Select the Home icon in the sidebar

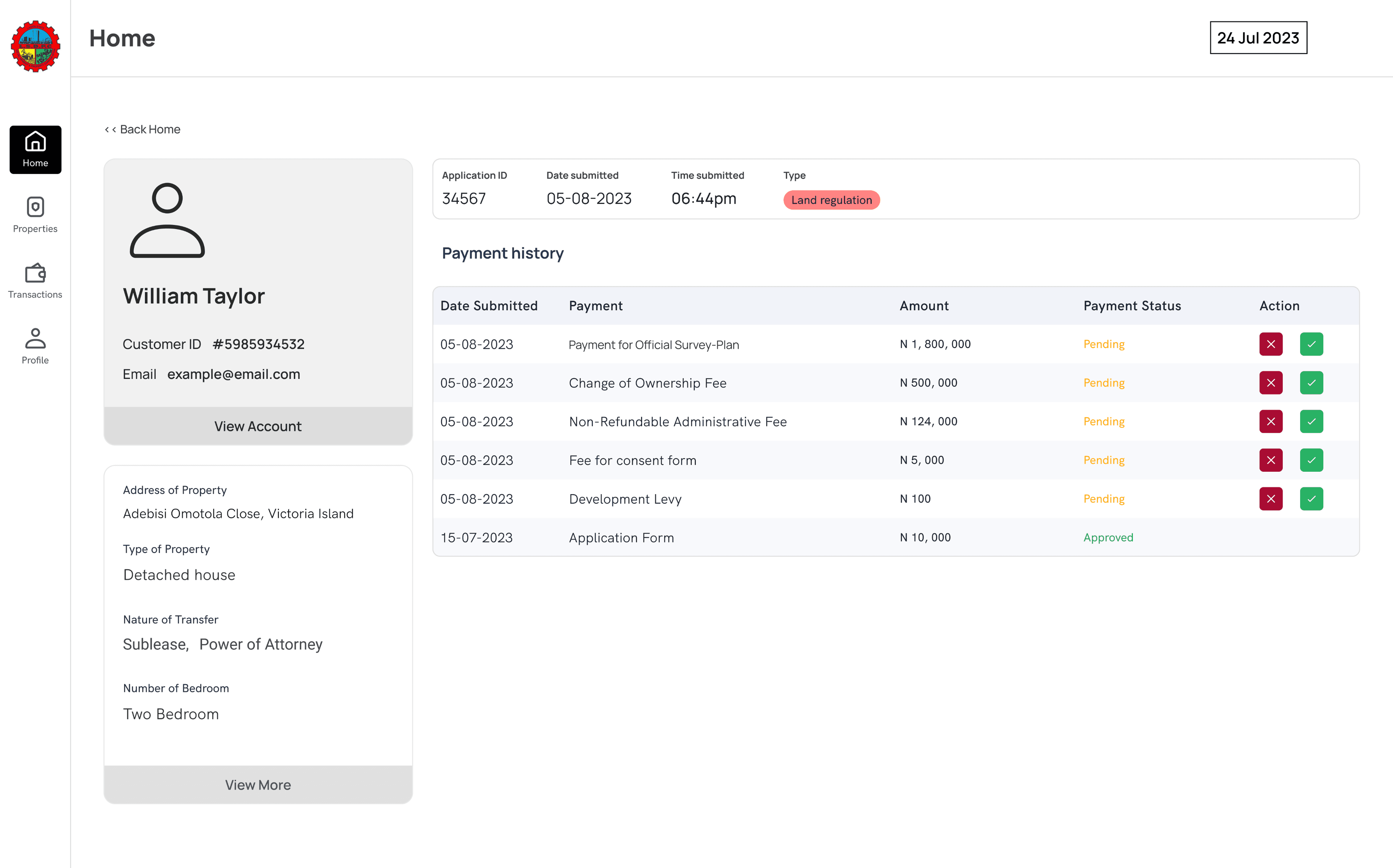[x=35, y=149]
